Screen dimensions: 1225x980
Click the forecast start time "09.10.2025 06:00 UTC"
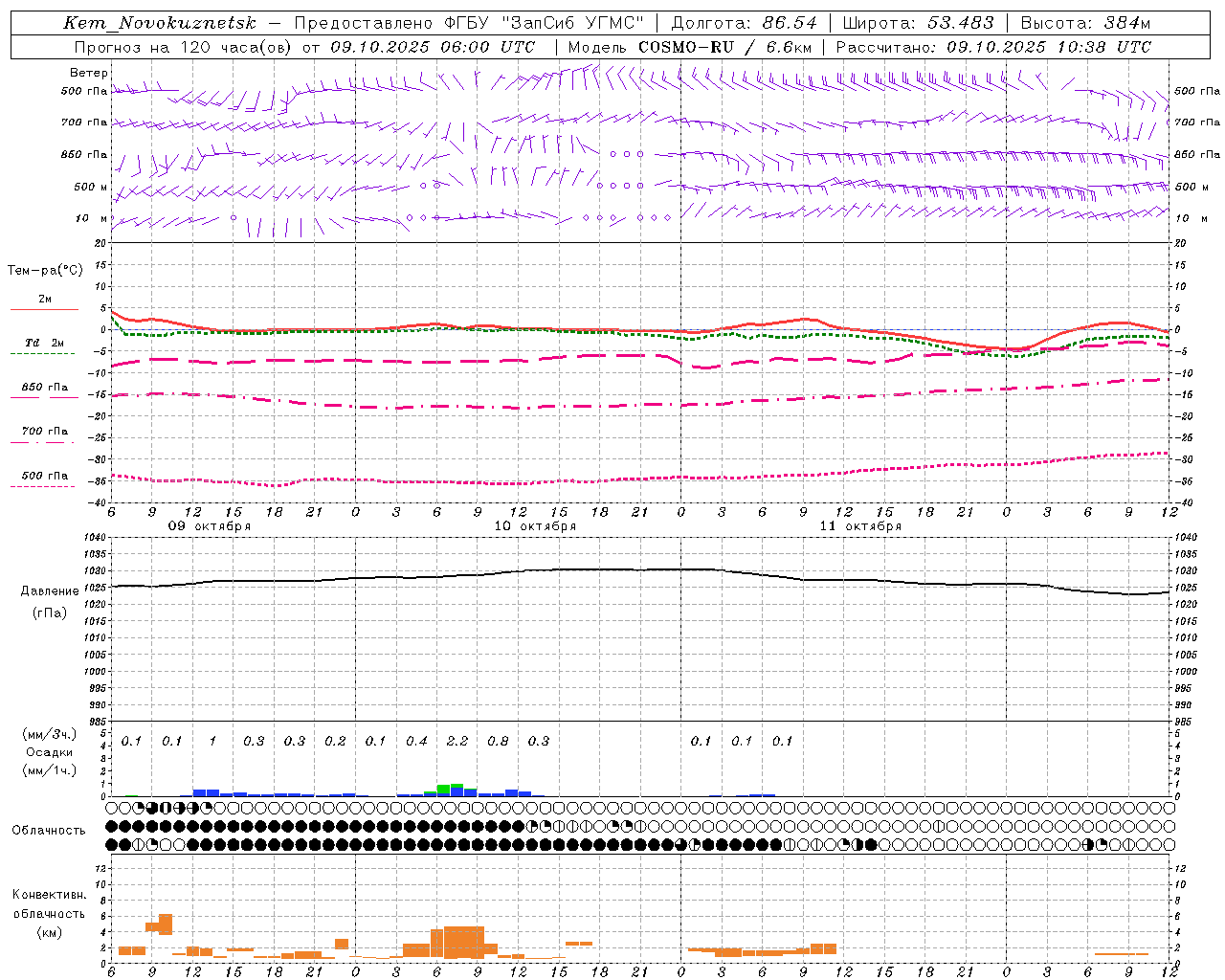433,47
